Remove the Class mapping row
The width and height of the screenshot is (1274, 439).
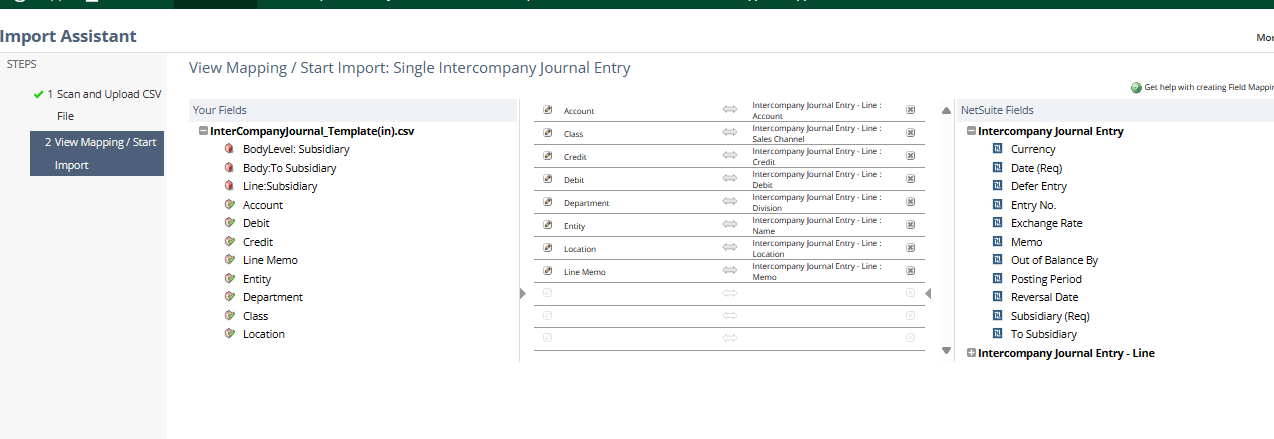tap(910, 134)
